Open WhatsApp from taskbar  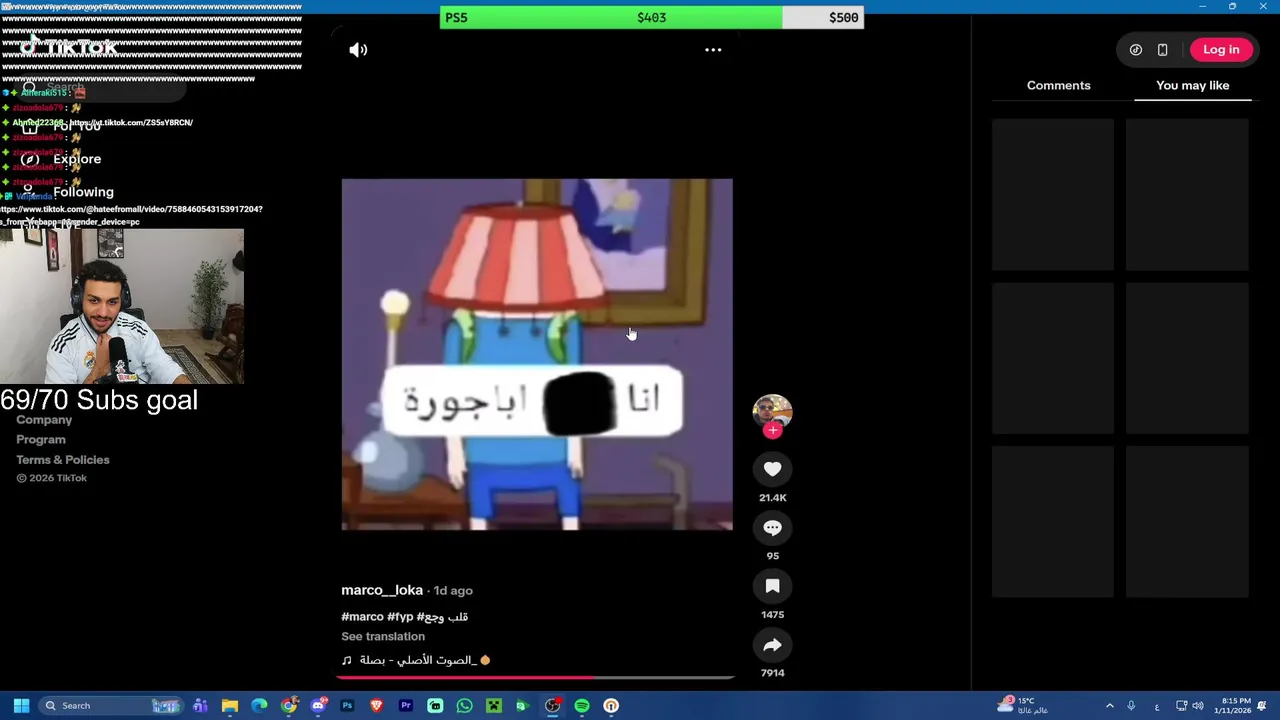(464, 705)
